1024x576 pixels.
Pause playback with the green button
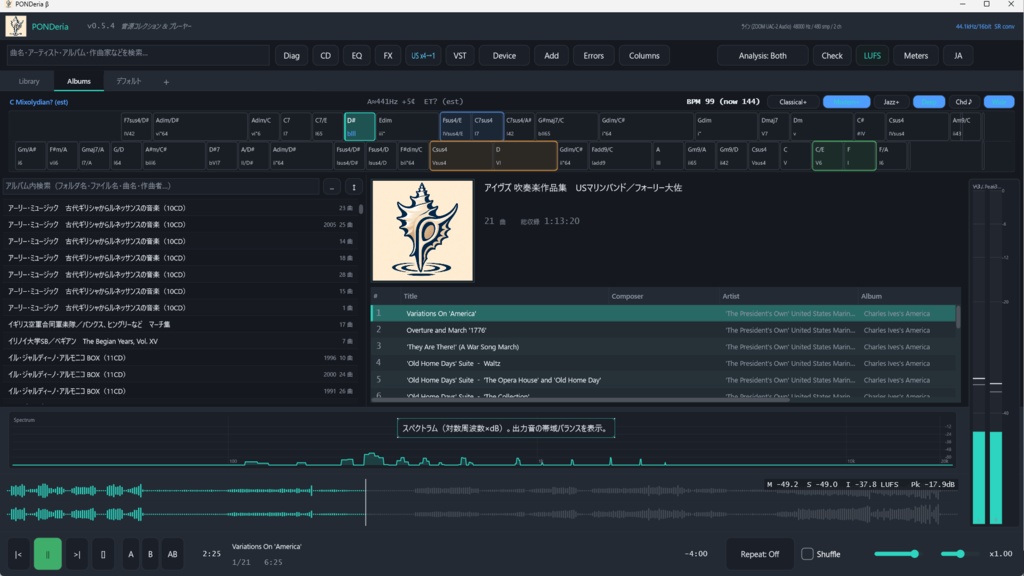(x=48, y=554)
